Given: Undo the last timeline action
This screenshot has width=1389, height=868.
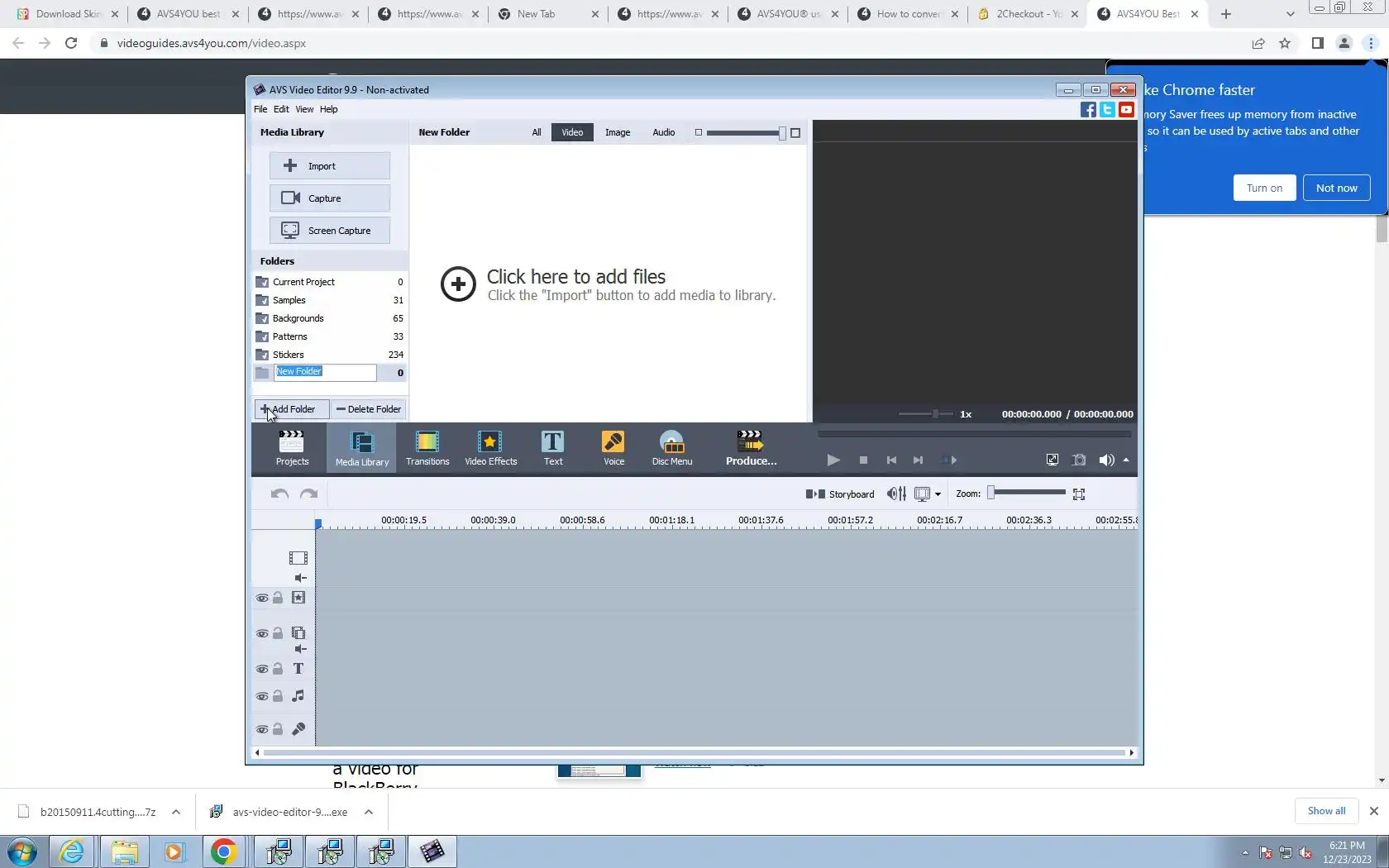Looking at the screenshot, I should click(279, 494).
